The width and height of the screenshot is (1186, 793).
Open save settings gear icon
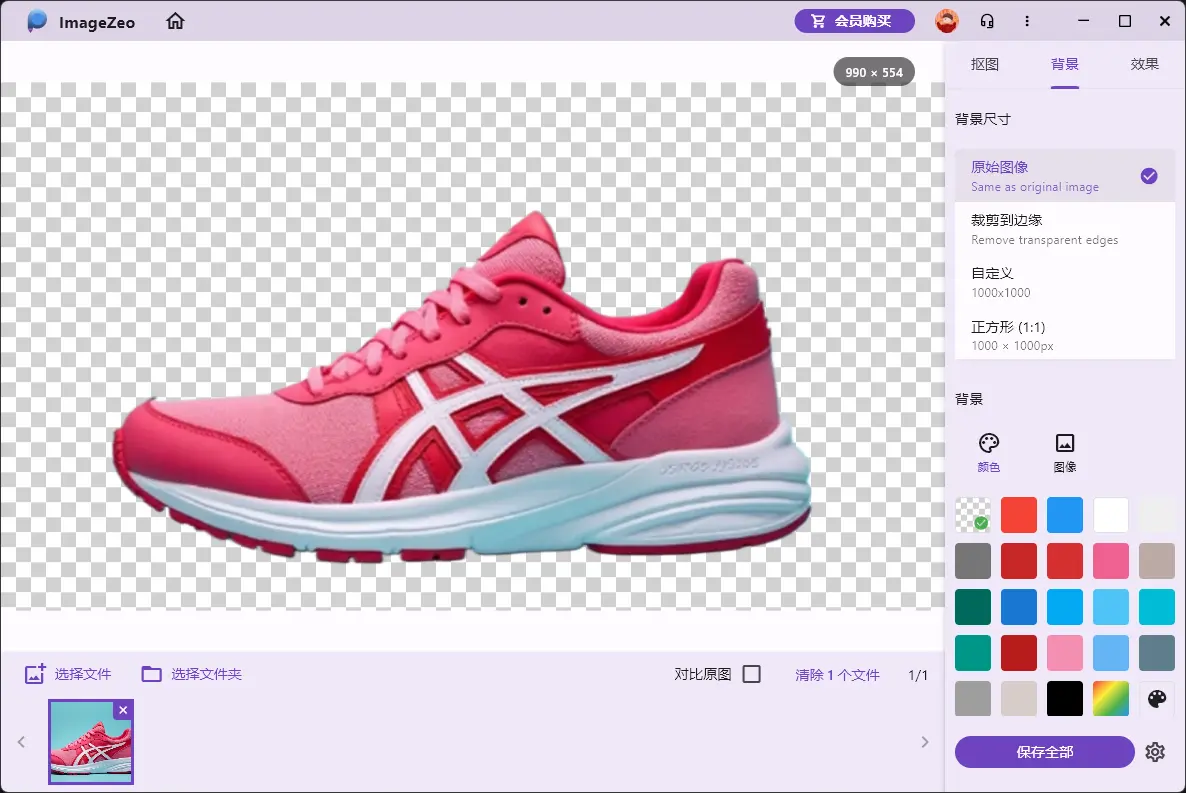[1155, 752]
